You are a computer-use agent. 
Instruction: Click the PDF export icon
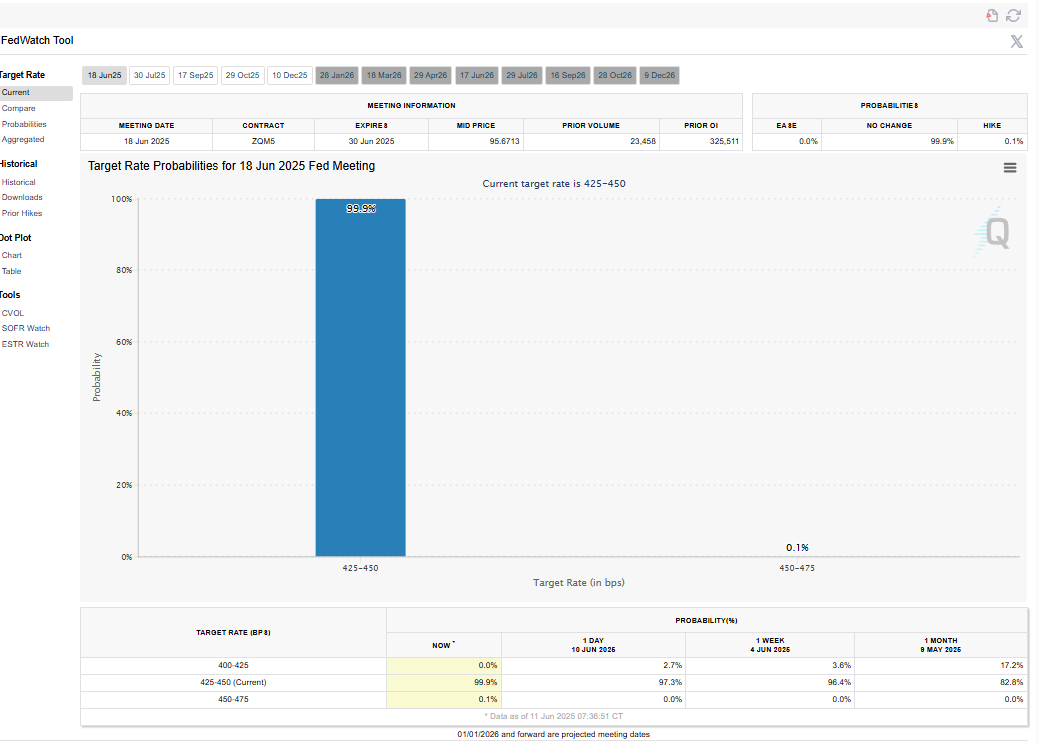(992, 15)
